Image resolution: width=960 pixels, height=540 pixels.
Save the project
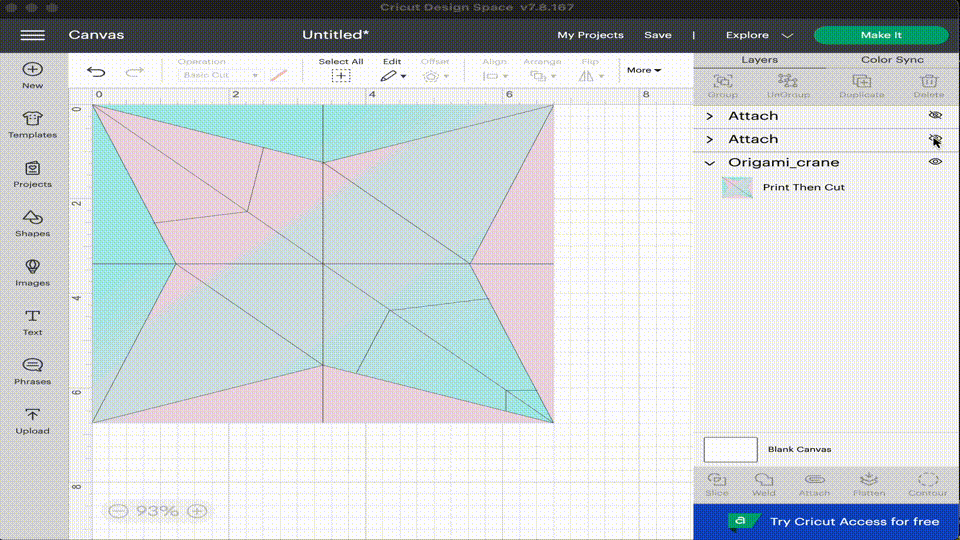(x=658, y=35)
